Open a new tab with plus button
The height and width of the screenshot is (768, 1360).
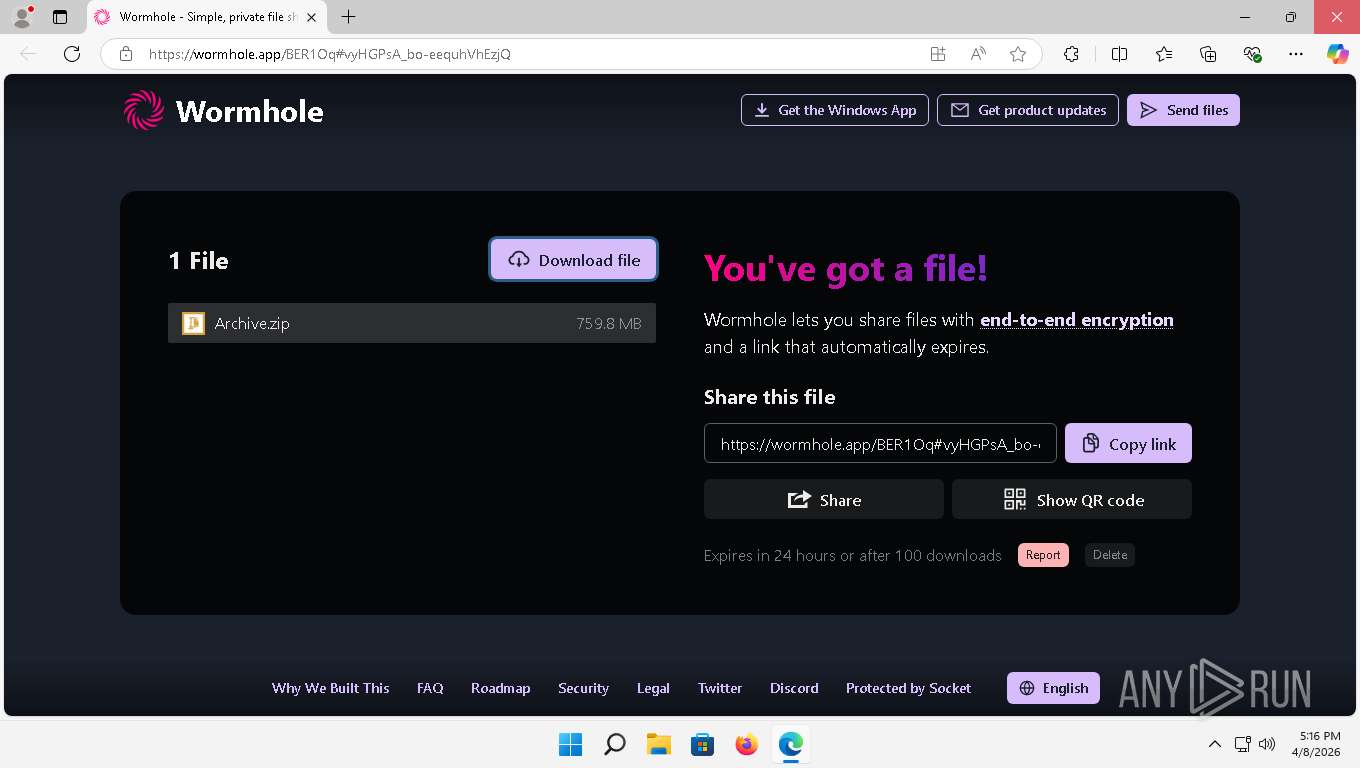349,17
